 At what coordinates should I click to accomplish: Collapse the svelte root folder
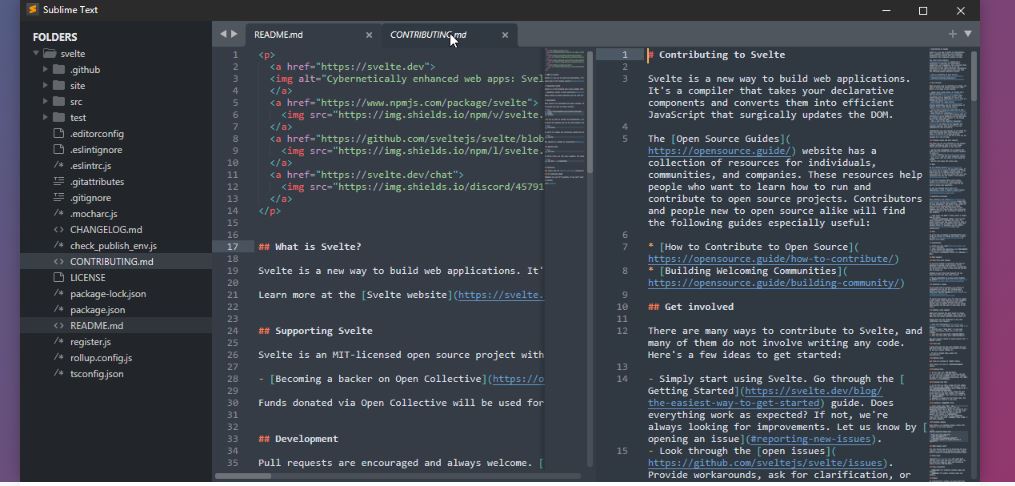coord(36,54)
